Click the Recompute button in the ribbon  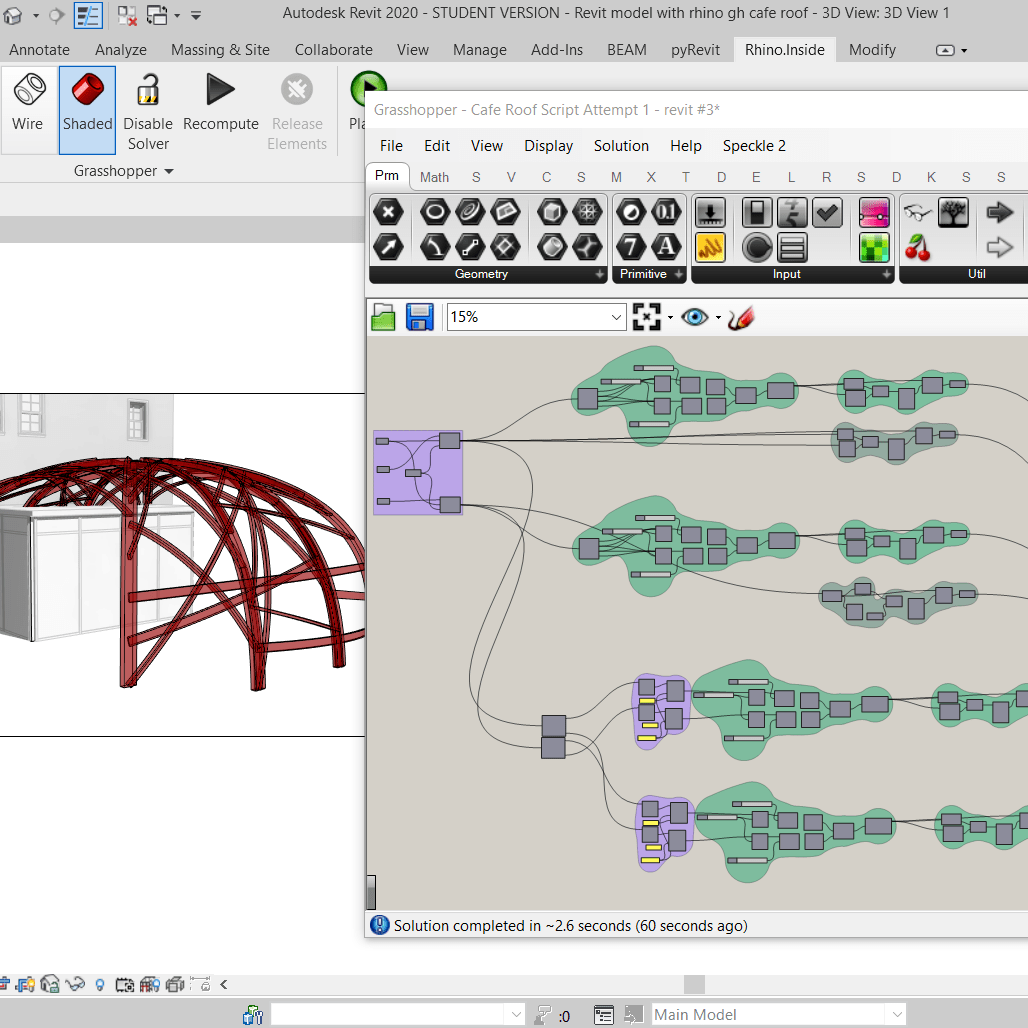coord(220,104)
